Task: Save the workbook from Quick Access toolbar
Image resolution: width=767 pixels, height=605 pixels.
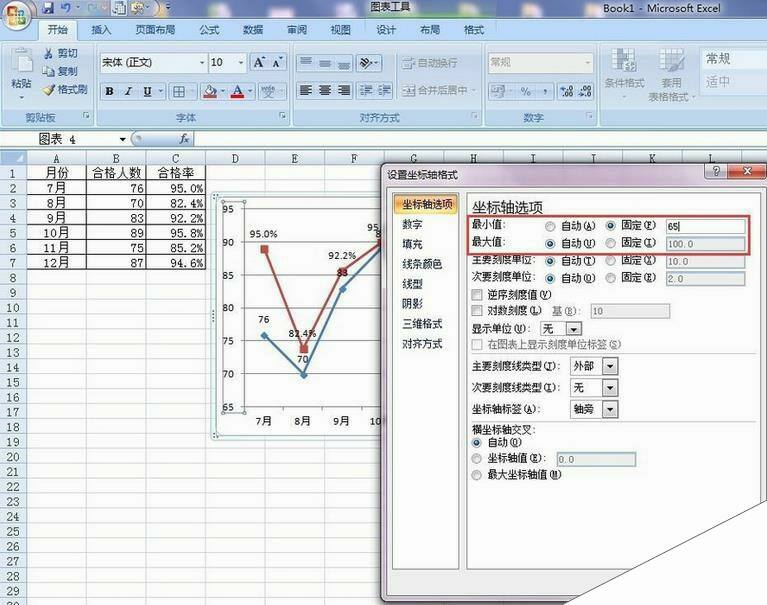Action: pos(48,8)
